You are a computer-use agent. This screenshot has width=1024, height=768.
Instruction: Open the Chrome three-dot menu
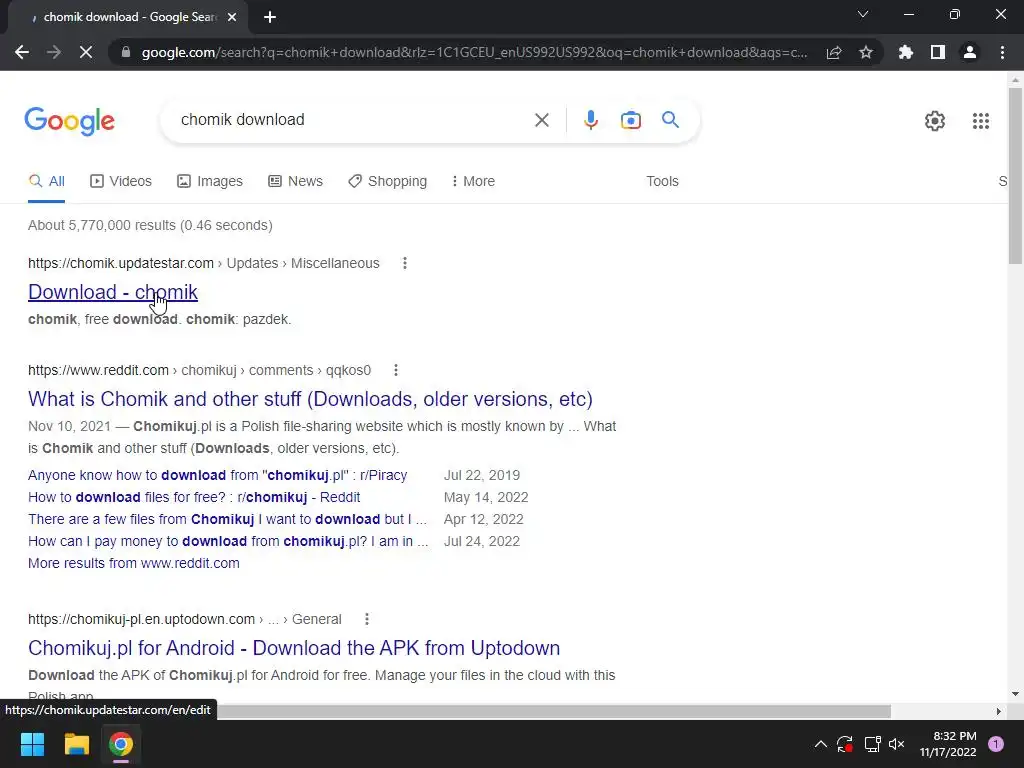coord(1002,52)
